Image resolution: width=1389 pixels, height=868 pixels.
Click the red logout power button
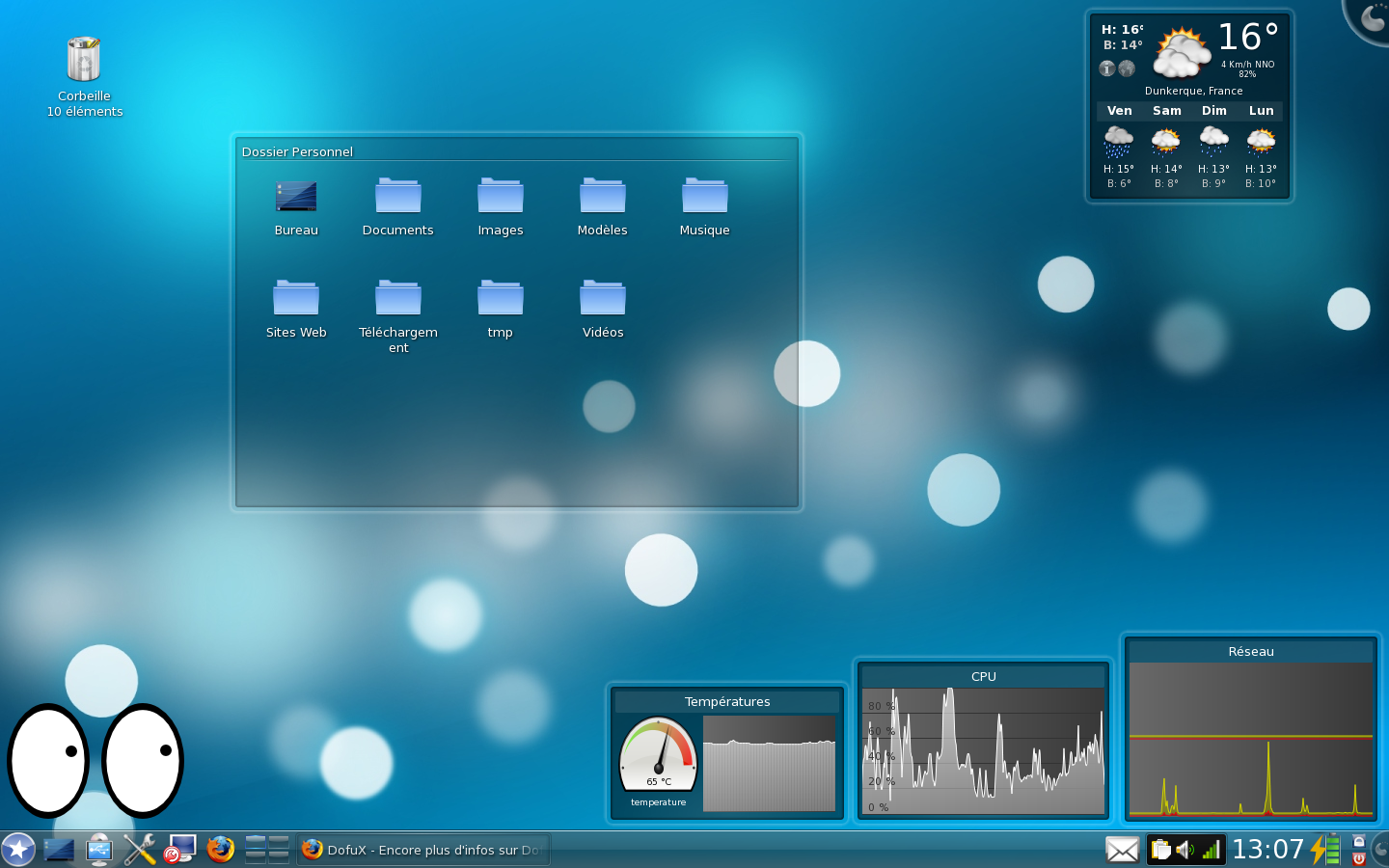(x=1359, y=858)
